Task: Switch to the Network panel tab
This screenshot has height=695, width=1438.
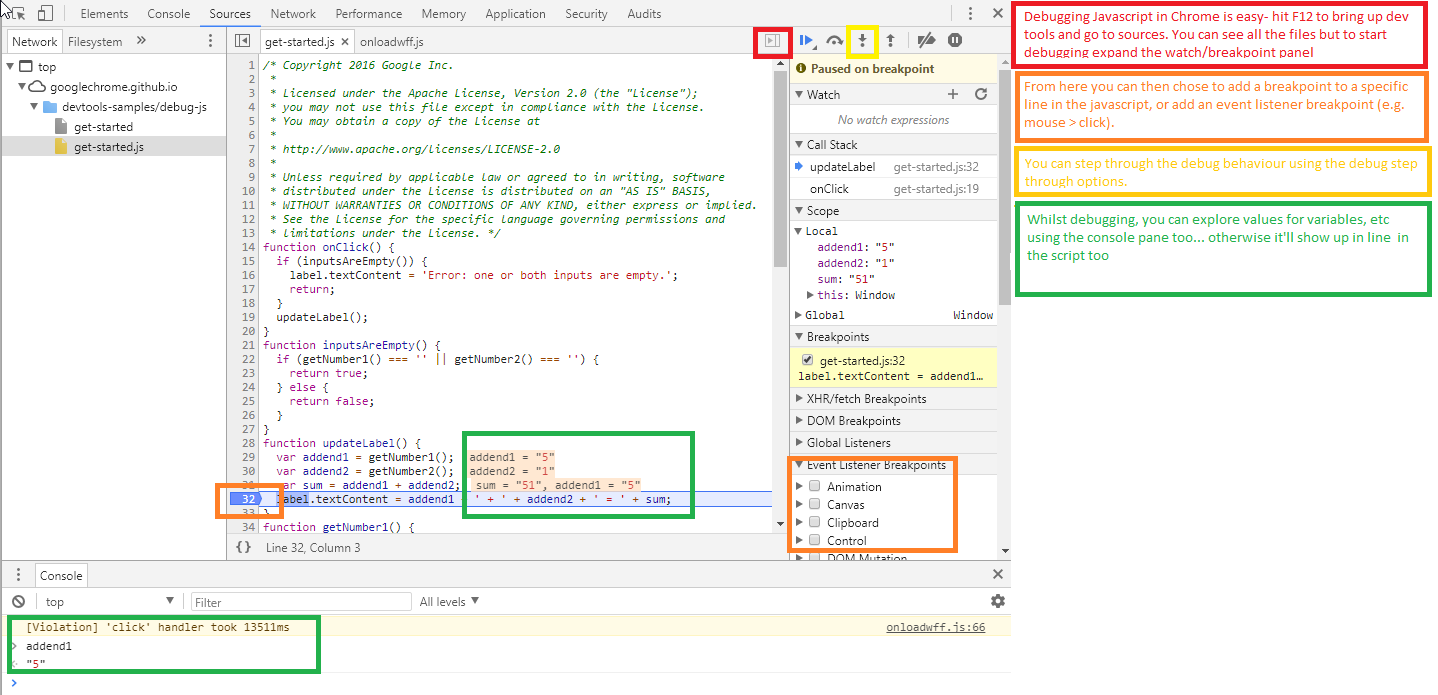Action: coord(293,14)
